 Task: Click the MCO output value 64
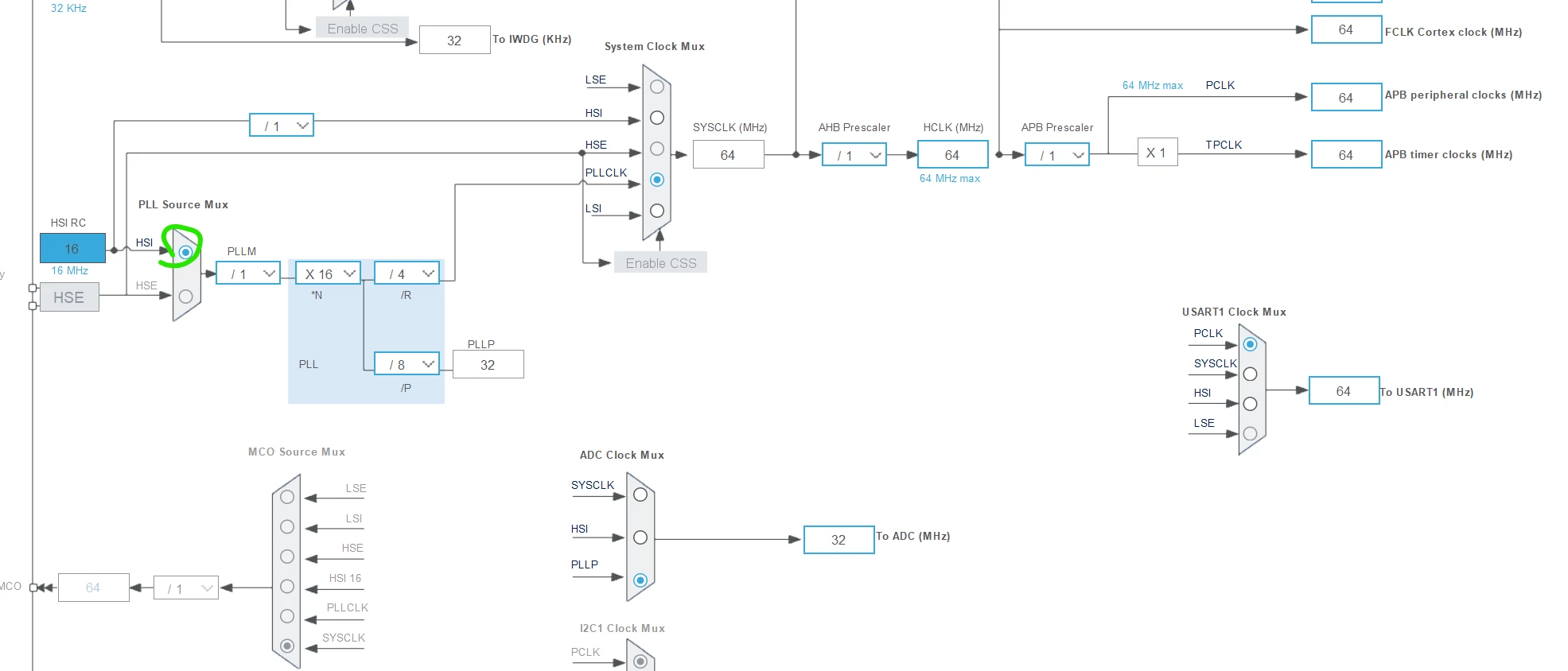click(94, 588)
